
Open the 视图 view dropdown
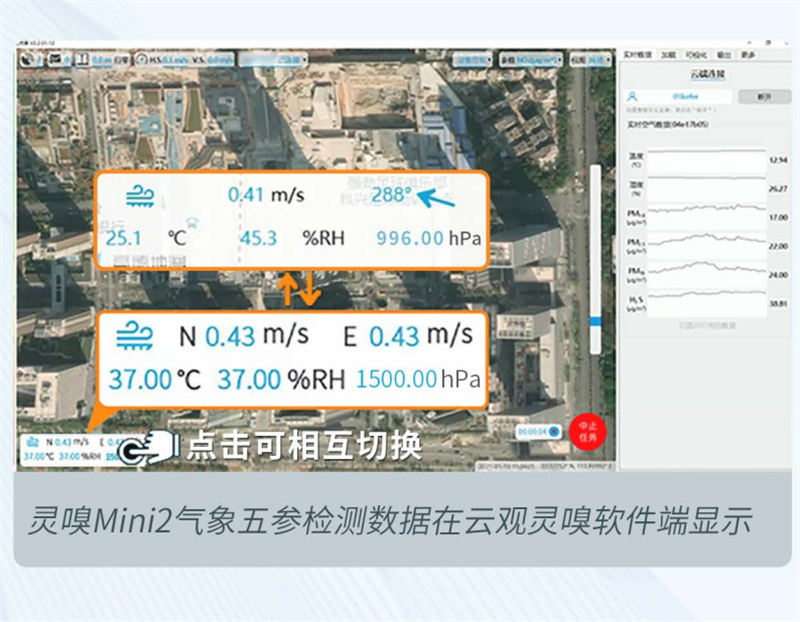pos(590,60)
